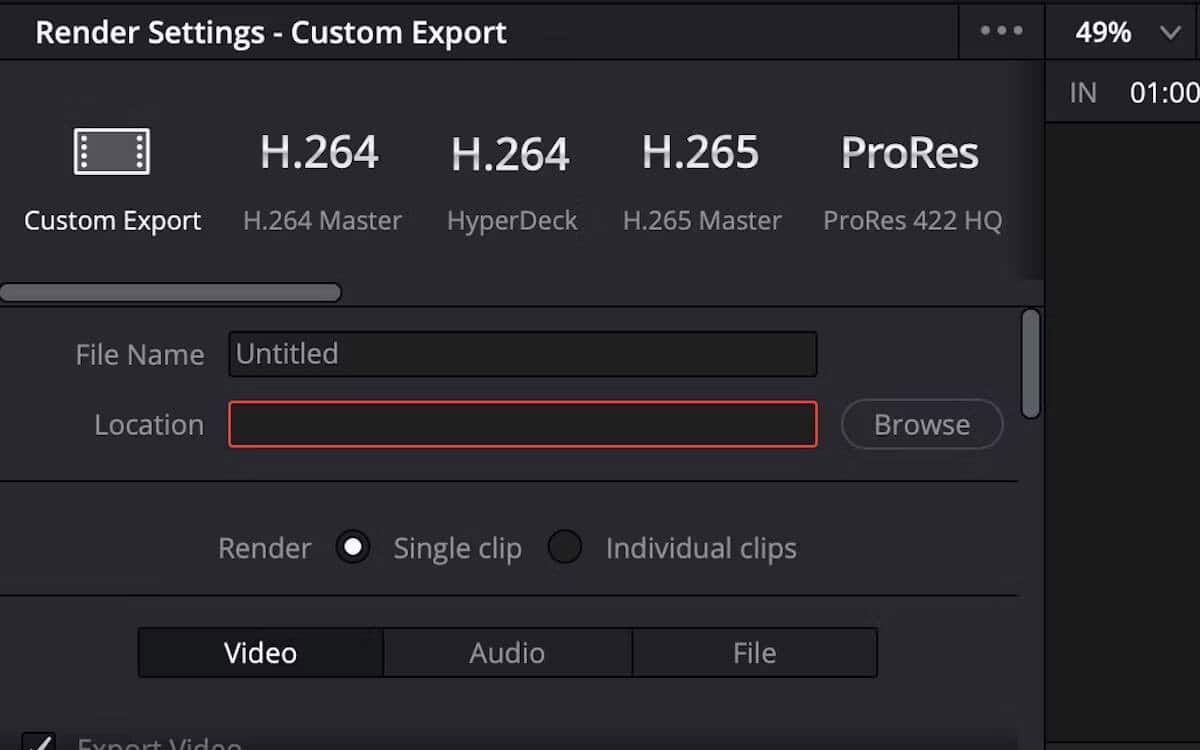
Task: Select the ProRes 422 HQ preset
Action: [910, 185]
